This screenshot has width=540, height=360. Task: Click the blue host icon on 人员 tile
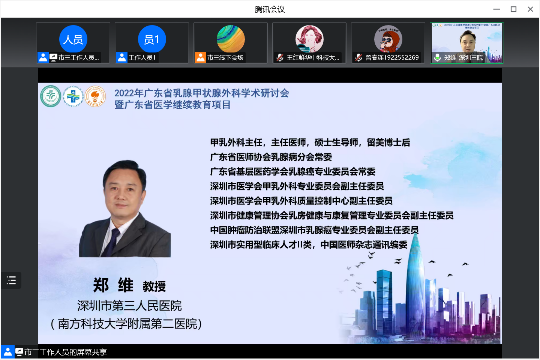(43, 57)
